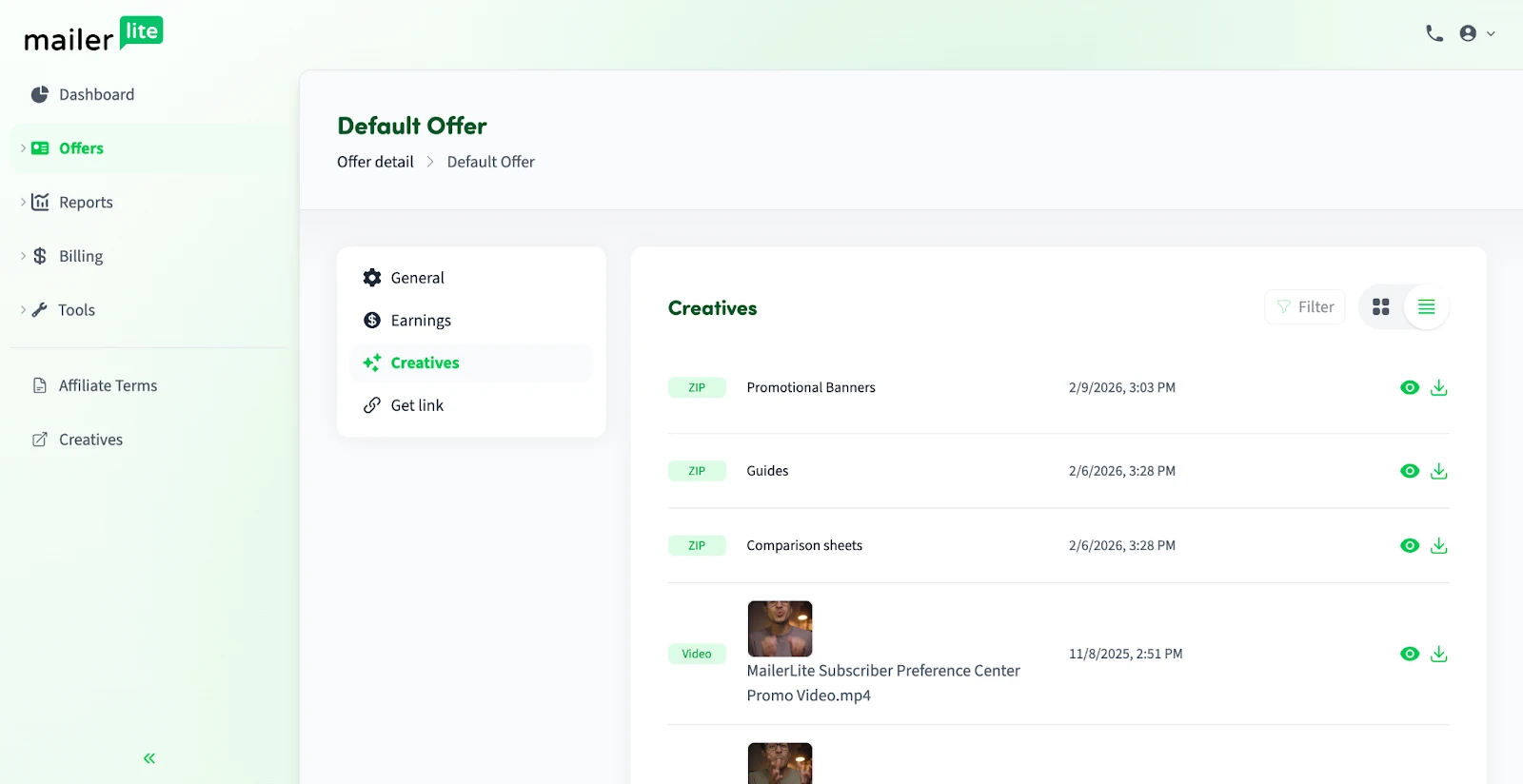
Task: Preview Guides with the eye icon
Action: 1410,471
